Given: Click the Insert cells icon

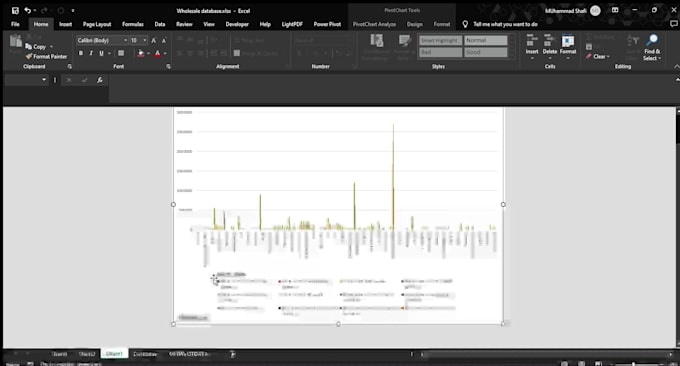Looking at the screenshot, I should [532, 41].
